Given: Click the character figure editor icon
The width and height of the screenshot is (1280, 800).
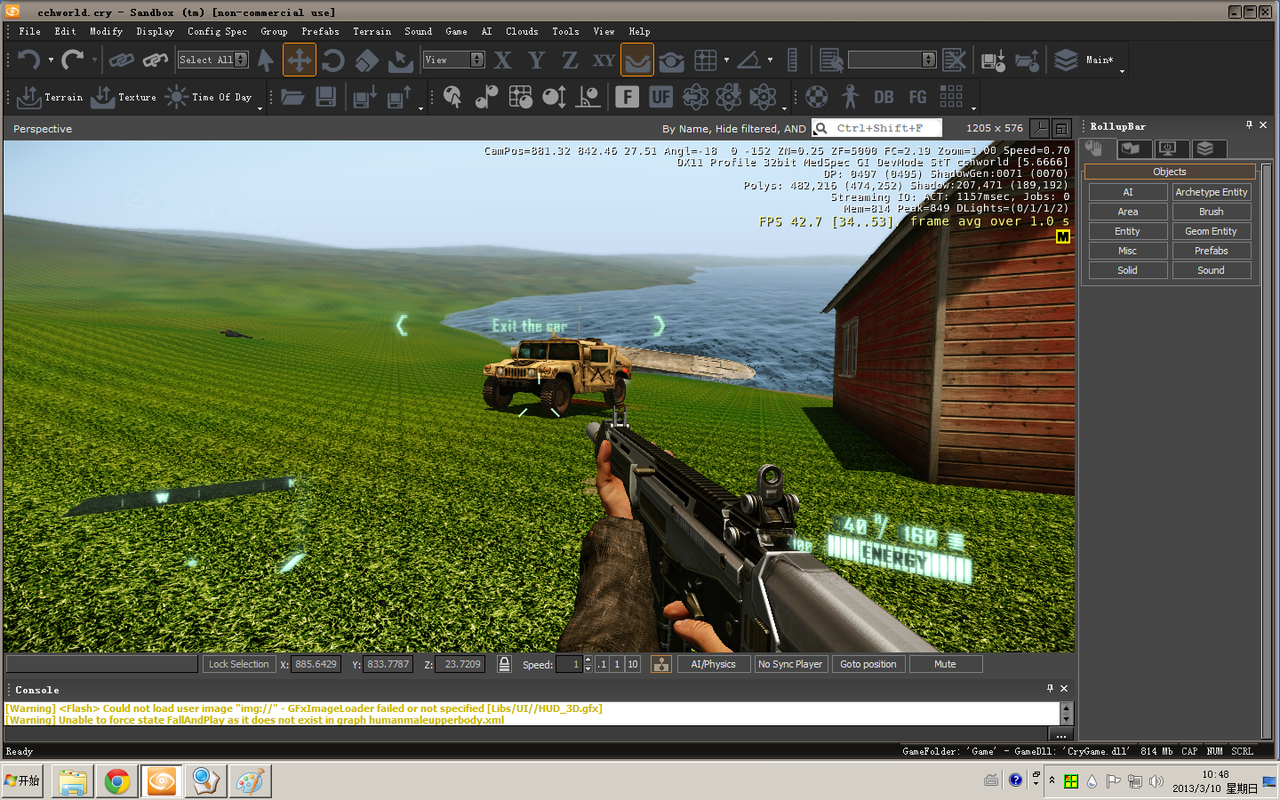Looking at the screenshot, I should point(850,97).
